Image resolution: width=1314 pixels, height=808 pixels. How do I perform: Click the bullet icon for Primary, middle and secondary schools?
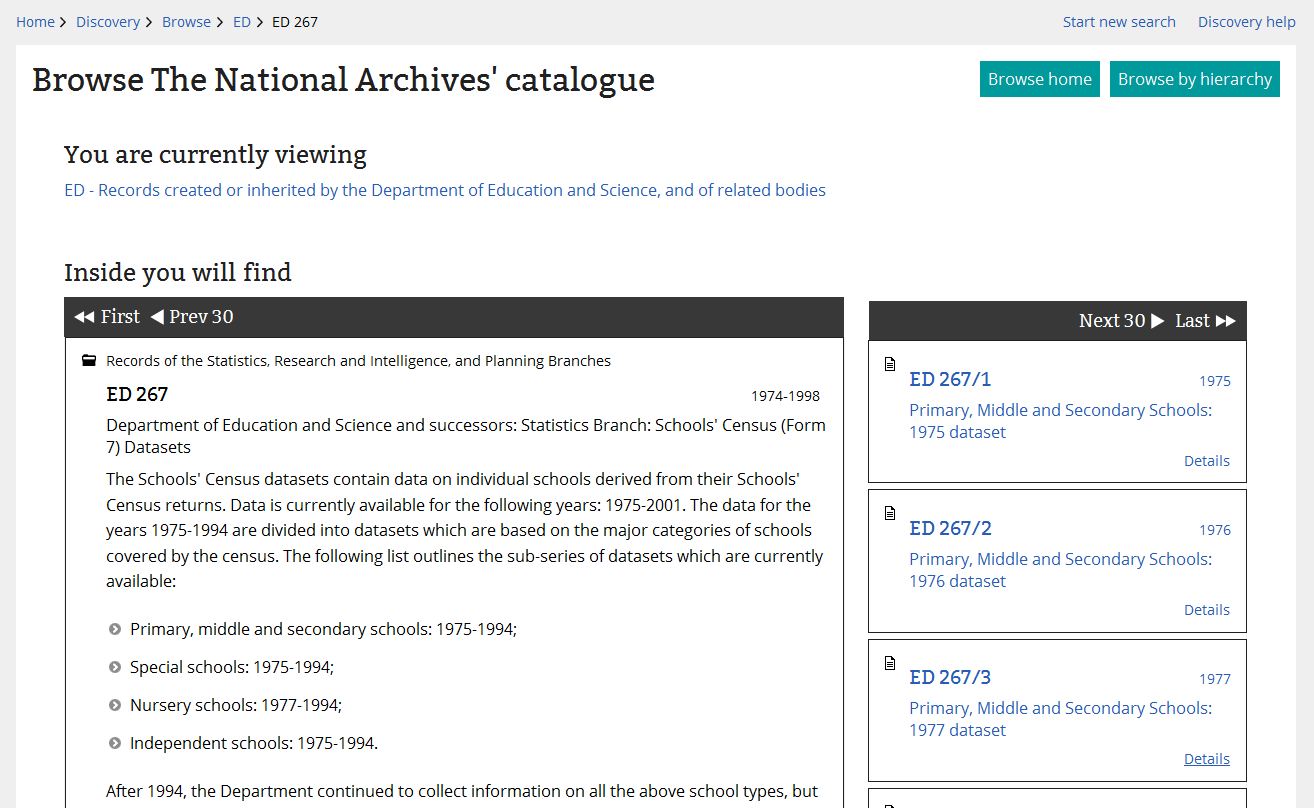[115, 630]
